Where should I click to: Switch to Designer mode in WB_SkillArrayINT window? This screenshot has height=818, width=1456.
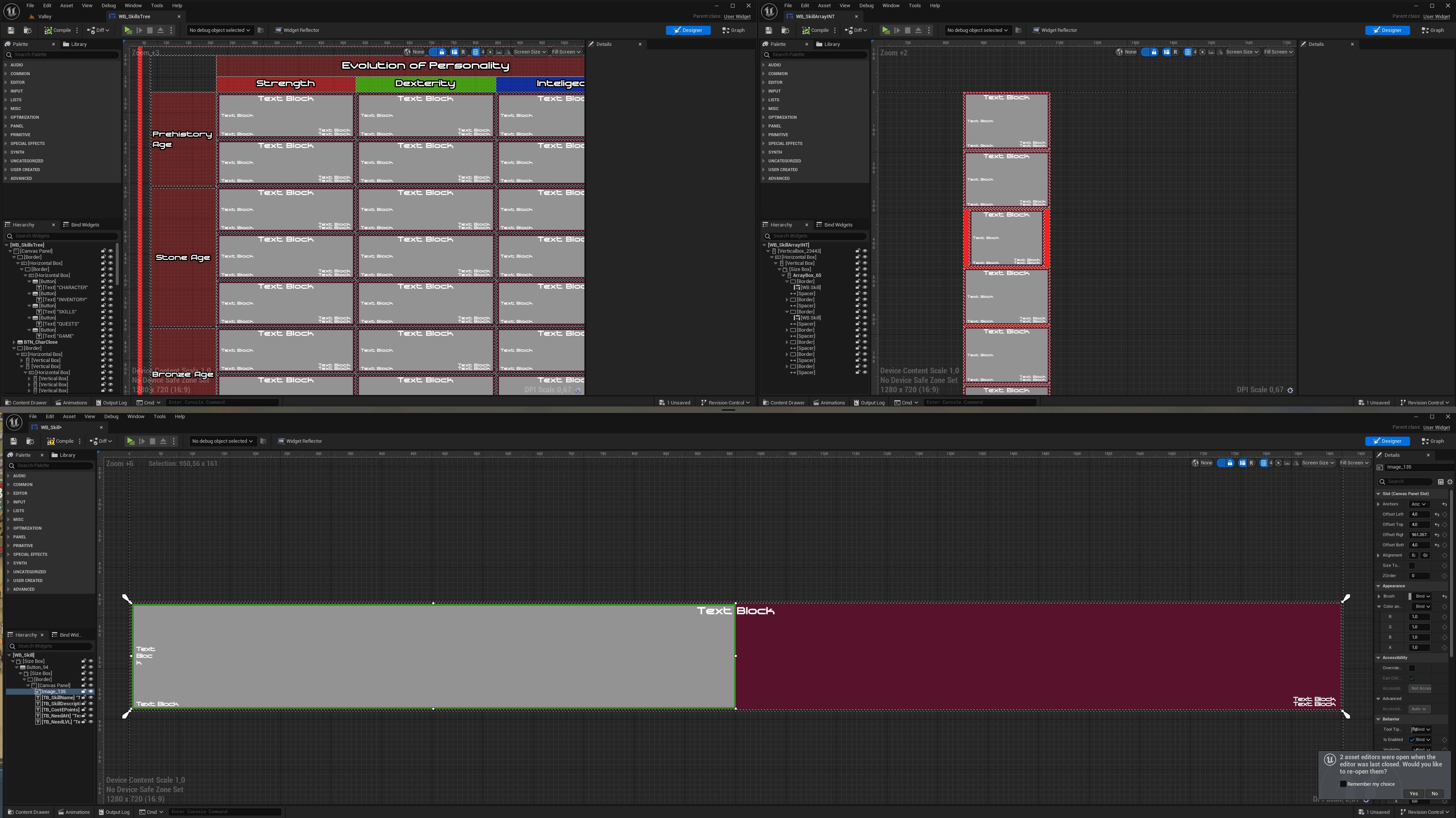1387,30
